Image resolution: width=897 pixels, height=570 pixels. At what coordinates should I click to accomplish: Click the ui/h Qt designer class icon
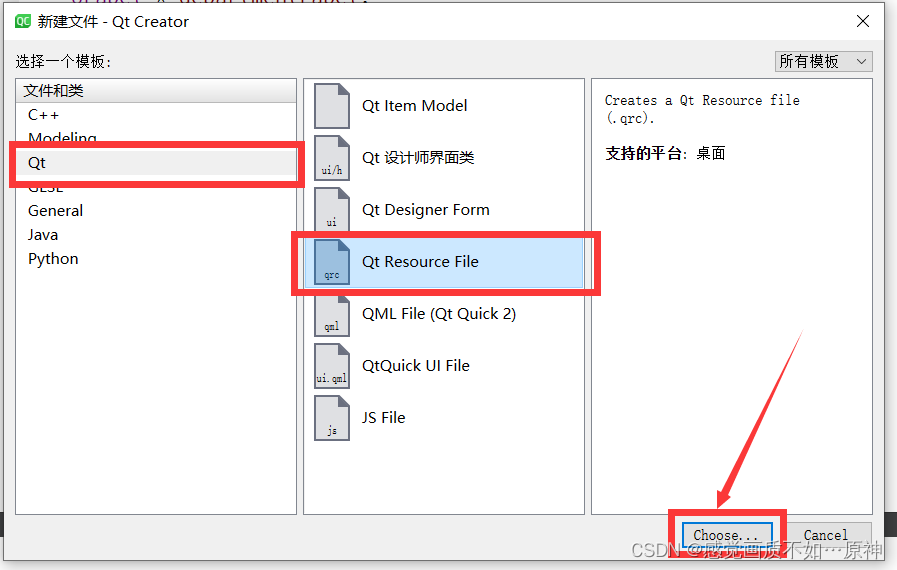332,158
